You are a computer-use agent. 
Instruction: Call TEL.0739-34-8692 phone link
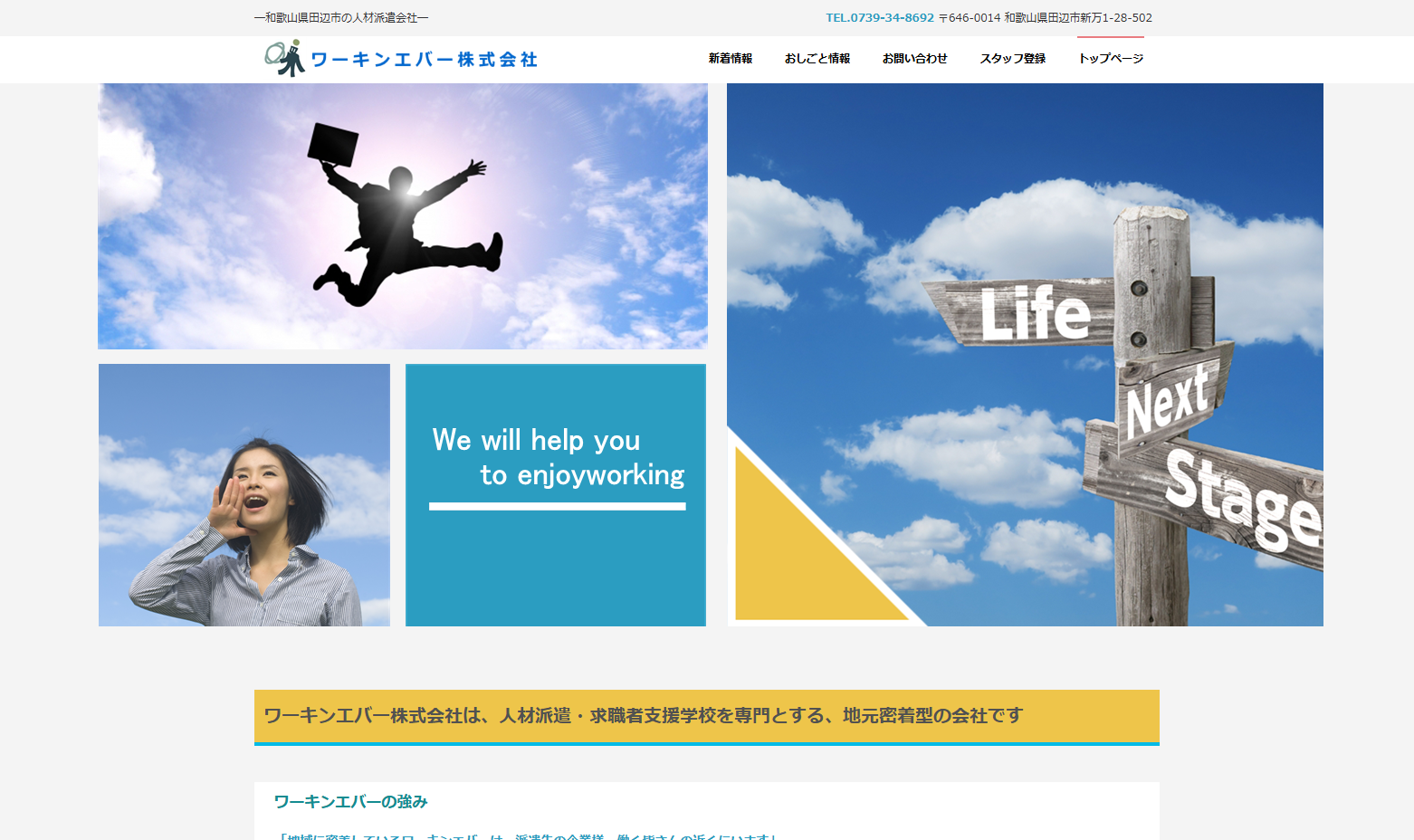[x=879, y=16]
